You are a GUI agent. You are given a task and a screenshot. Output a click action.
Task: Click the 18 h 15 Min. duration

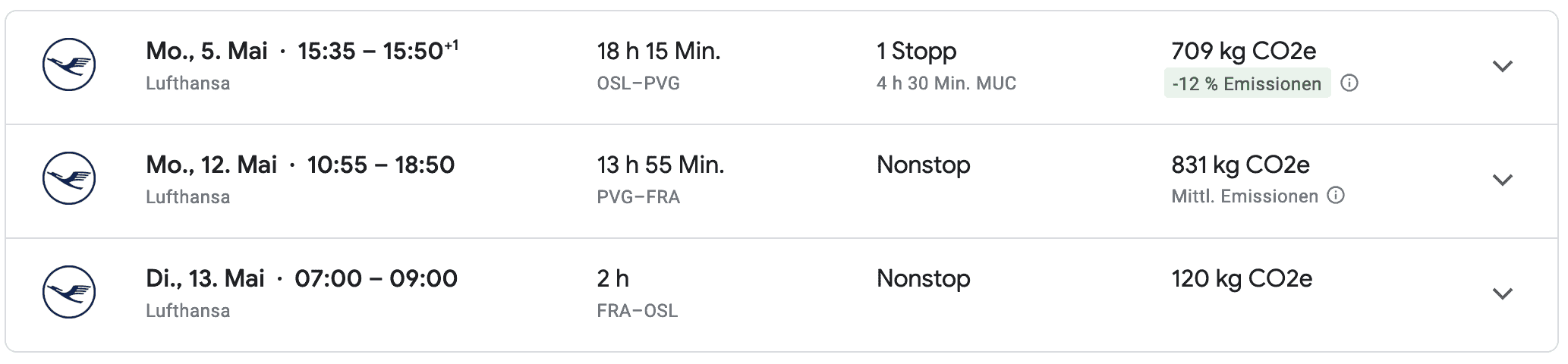click(659, 51)
